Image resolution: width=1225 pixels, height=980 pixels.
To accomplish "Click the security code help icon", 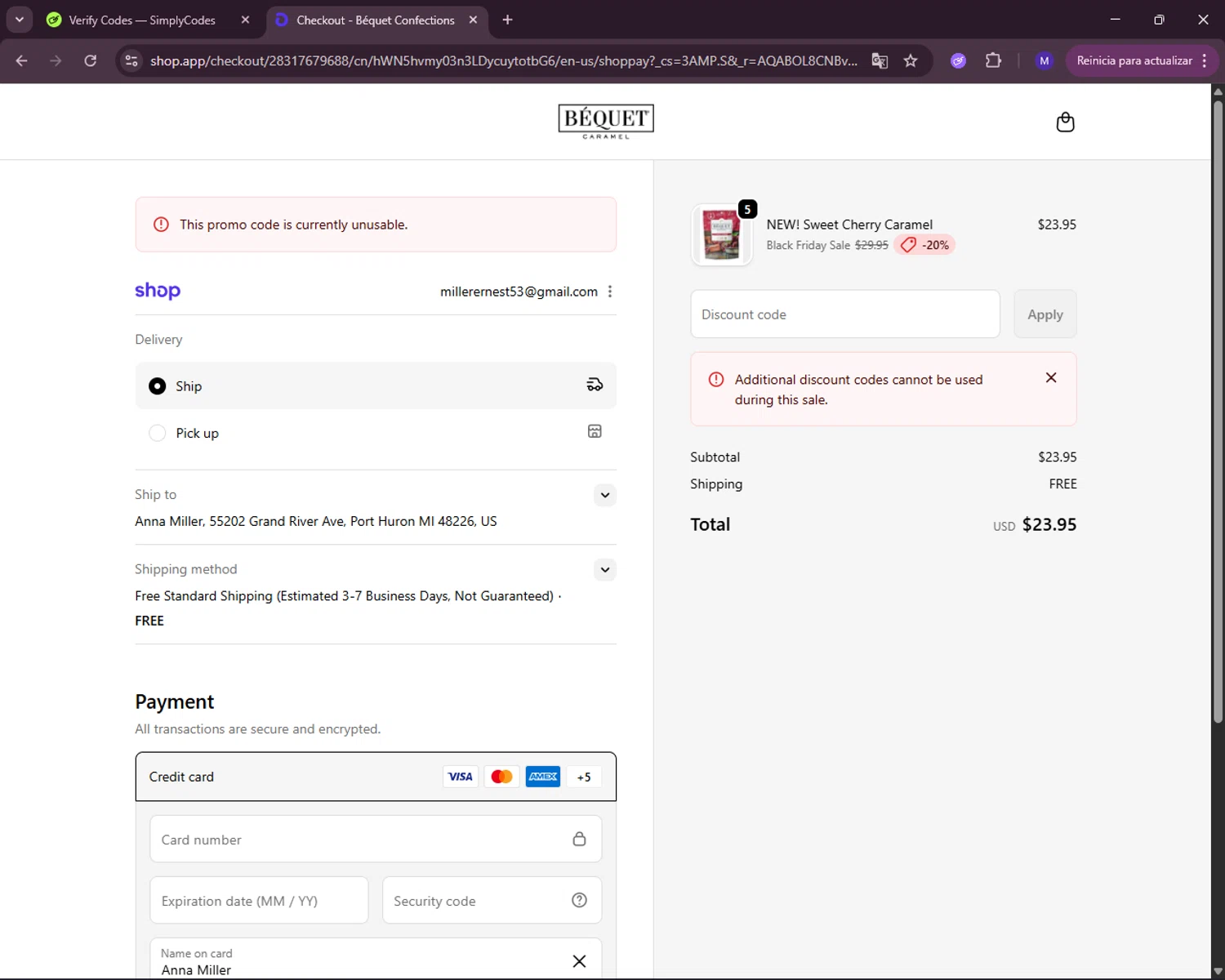I will [x=579, y=900].
